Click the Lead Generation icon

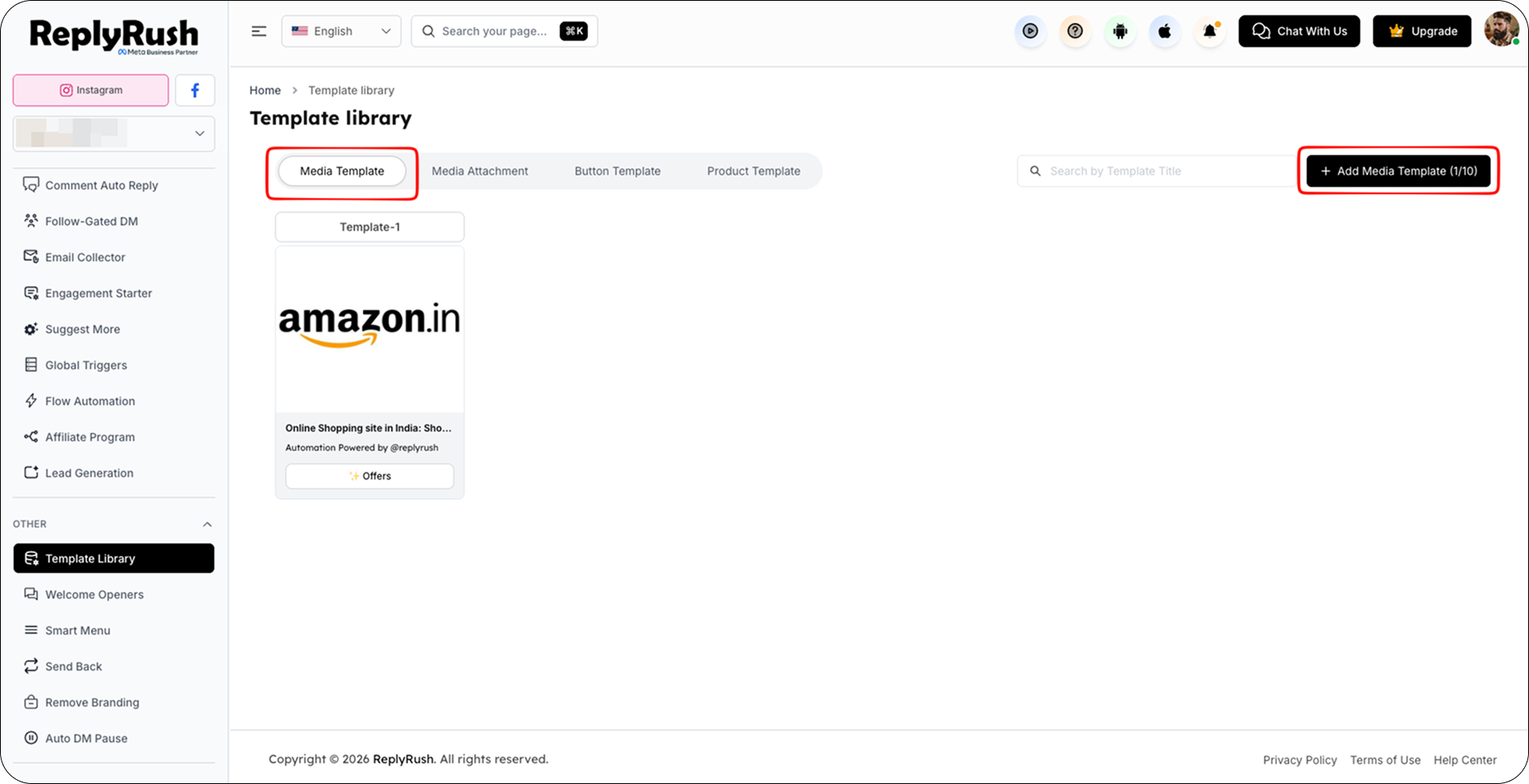(31, 472)
